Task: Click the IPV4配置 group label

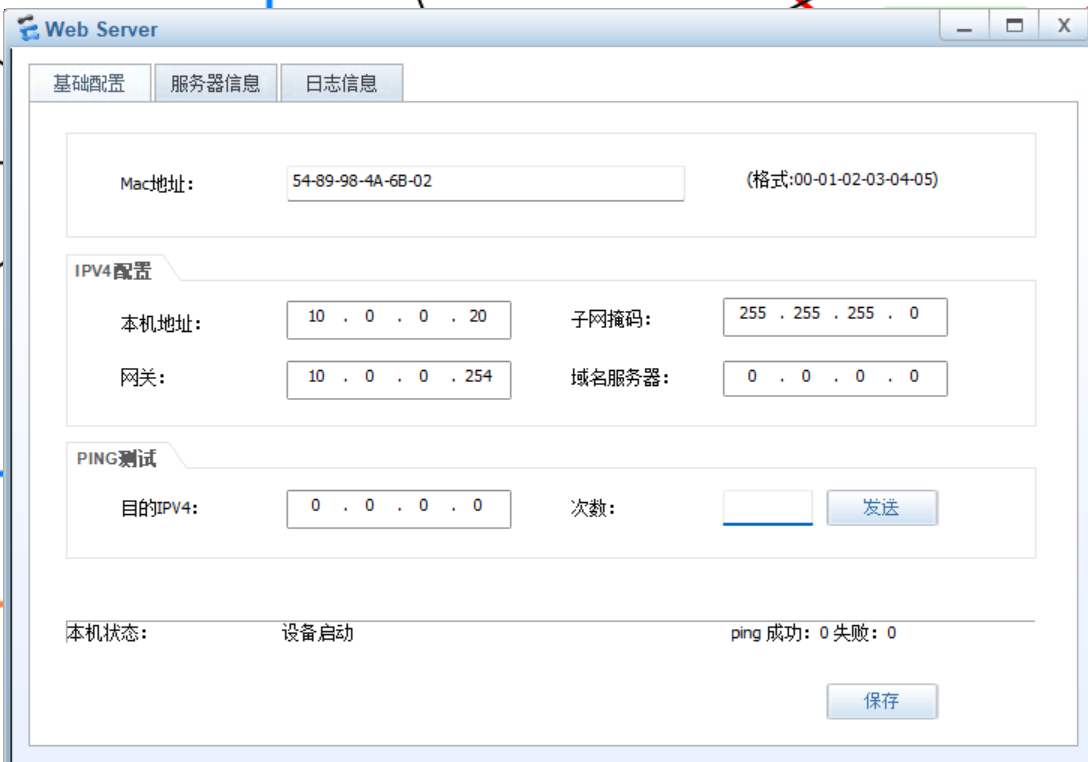Action: [x=113, y=271]
